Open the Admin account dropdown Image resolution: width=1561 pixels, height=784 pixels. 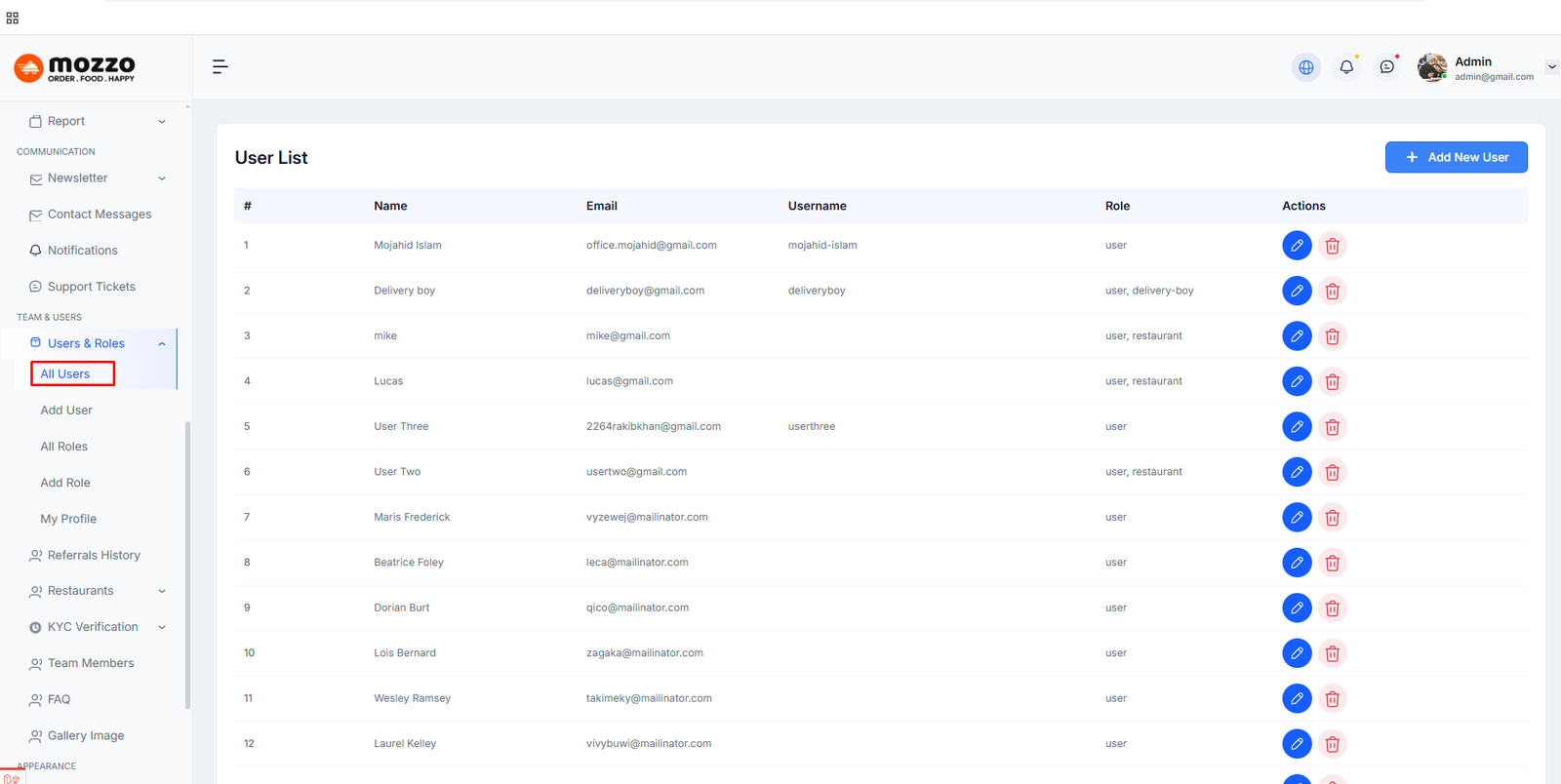[1551, 67]
